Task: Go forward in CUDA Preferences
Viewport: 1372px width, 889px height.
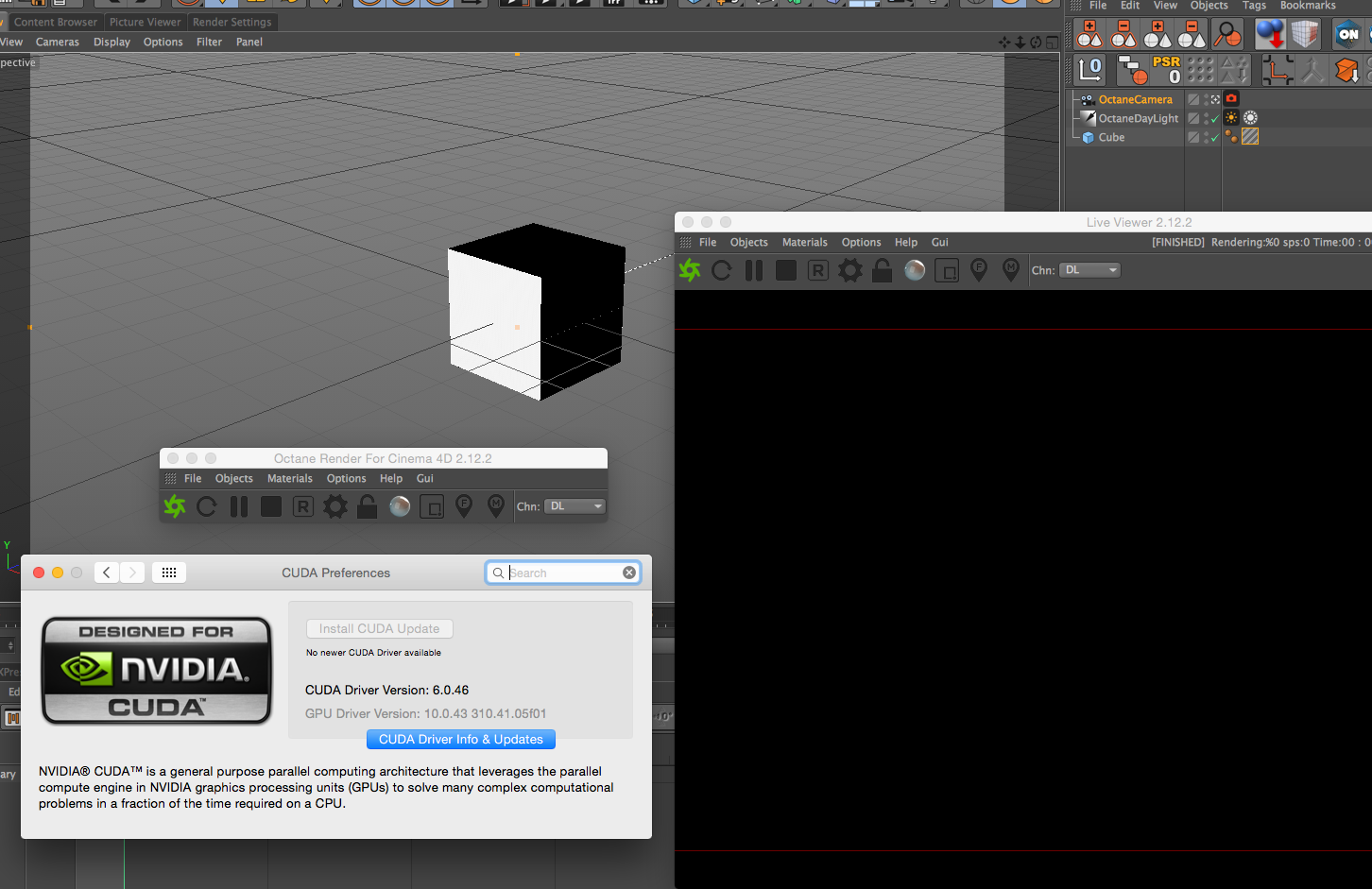Action: click(x=133, y=573)
